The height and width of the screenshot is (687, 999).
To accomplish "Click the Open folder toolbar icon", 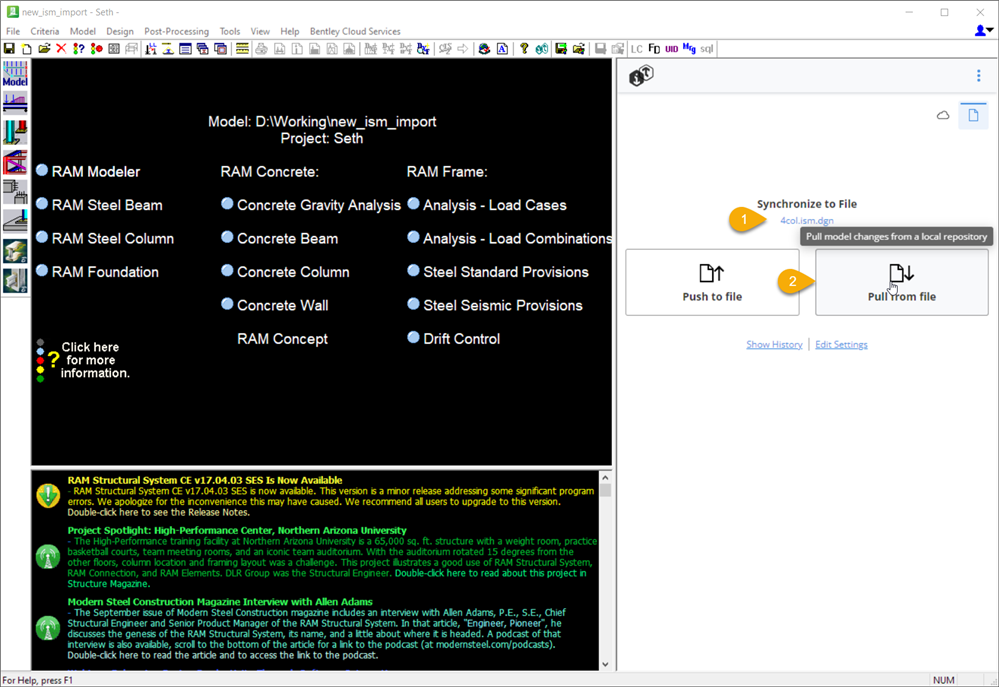I will 44,48.
